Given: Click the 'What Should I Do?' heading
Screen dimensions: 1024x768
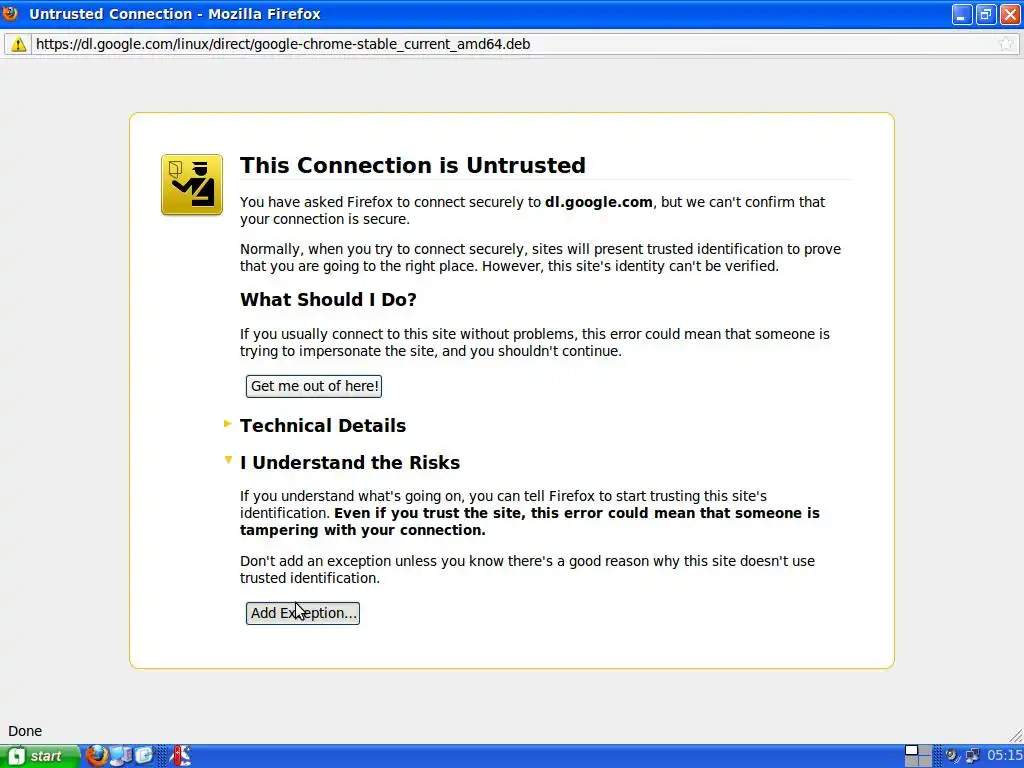Looking at the screenshot, I should point(328,299).
